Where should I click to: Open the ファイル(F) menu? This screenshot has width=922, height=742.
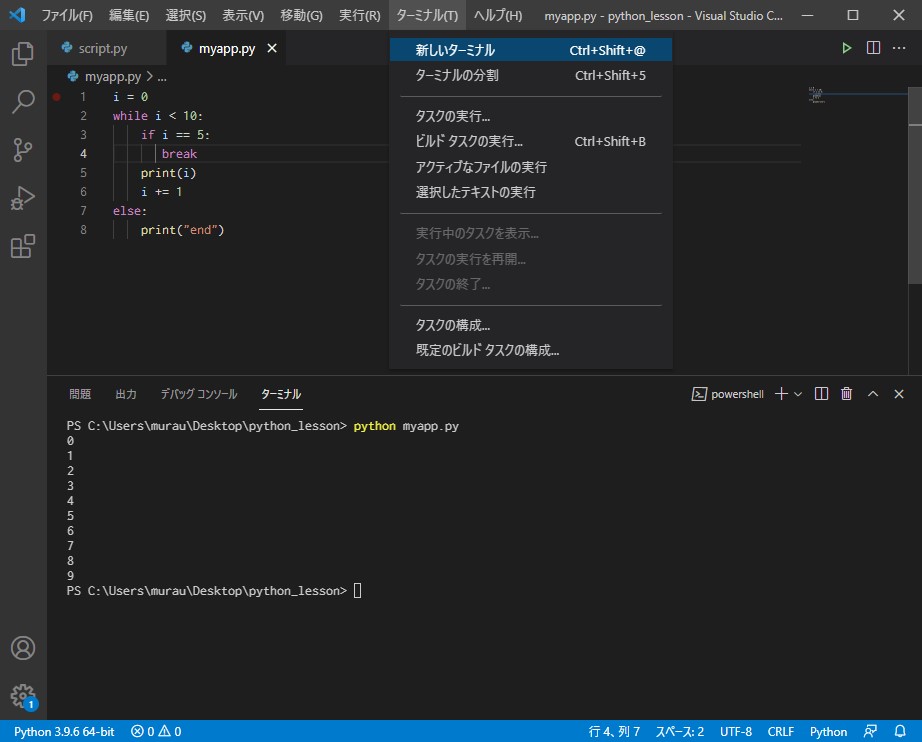click(x=67, y=15)
